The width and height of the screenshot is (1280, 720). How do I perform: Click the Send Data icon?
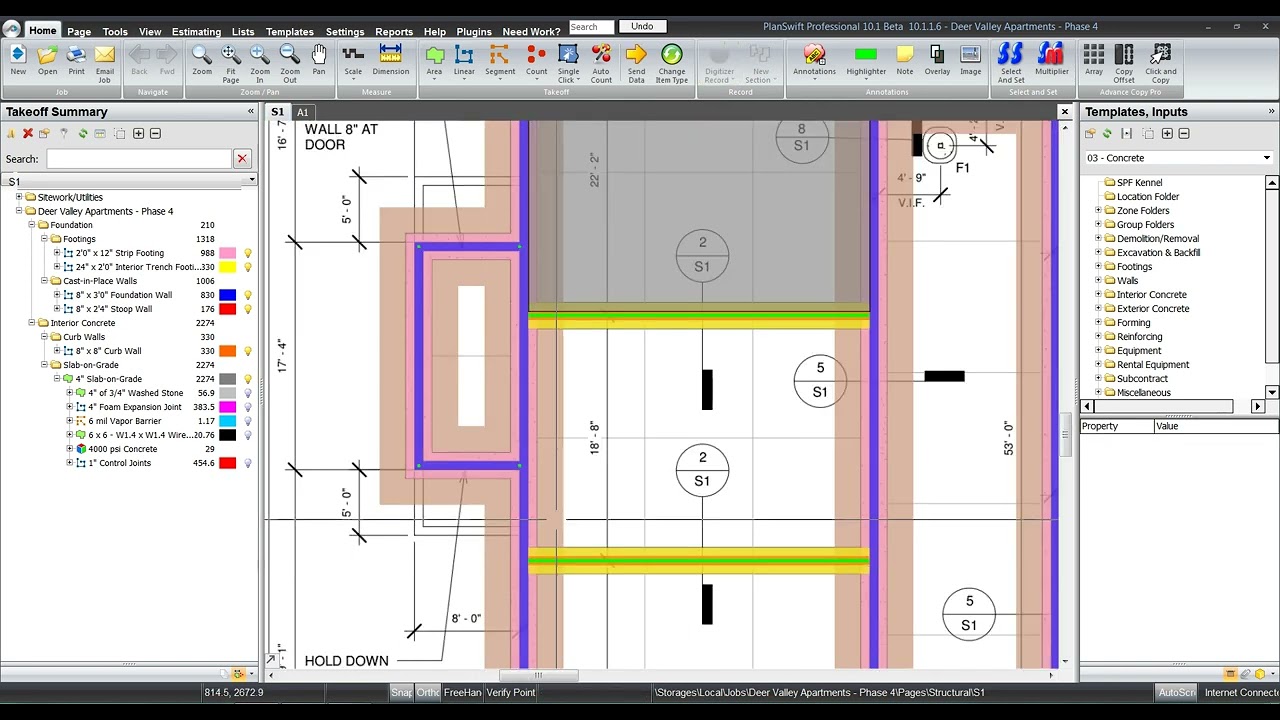click(x=636, y=63)
